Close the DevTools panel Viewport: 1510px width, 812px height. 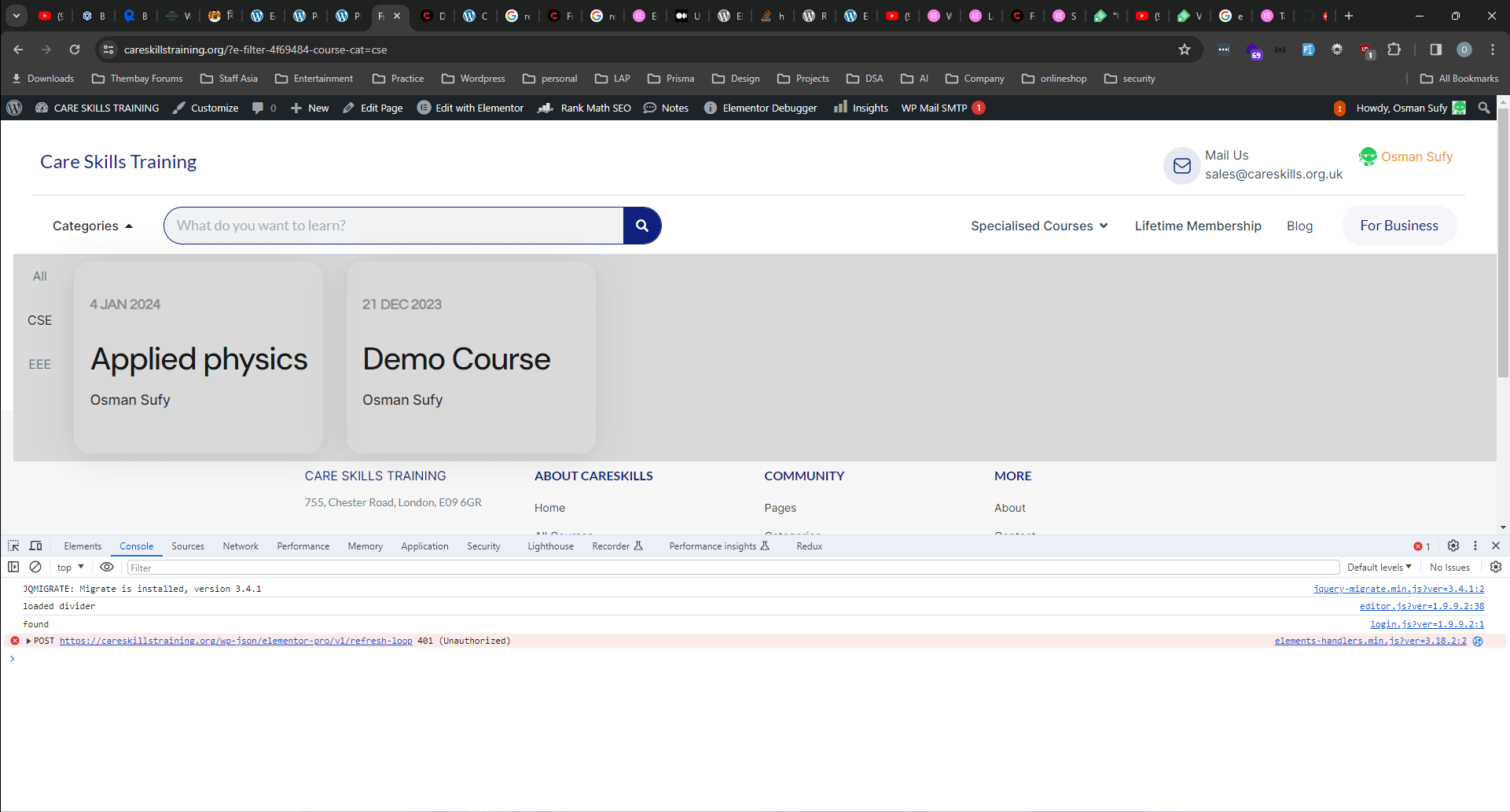(1496, 546)
